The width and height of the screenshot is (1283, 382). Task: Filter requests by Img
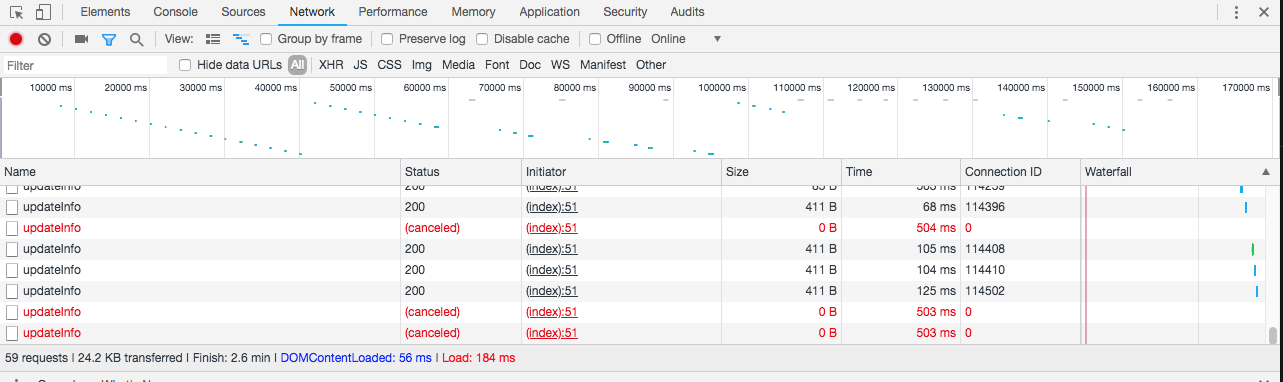pos(422,65)
